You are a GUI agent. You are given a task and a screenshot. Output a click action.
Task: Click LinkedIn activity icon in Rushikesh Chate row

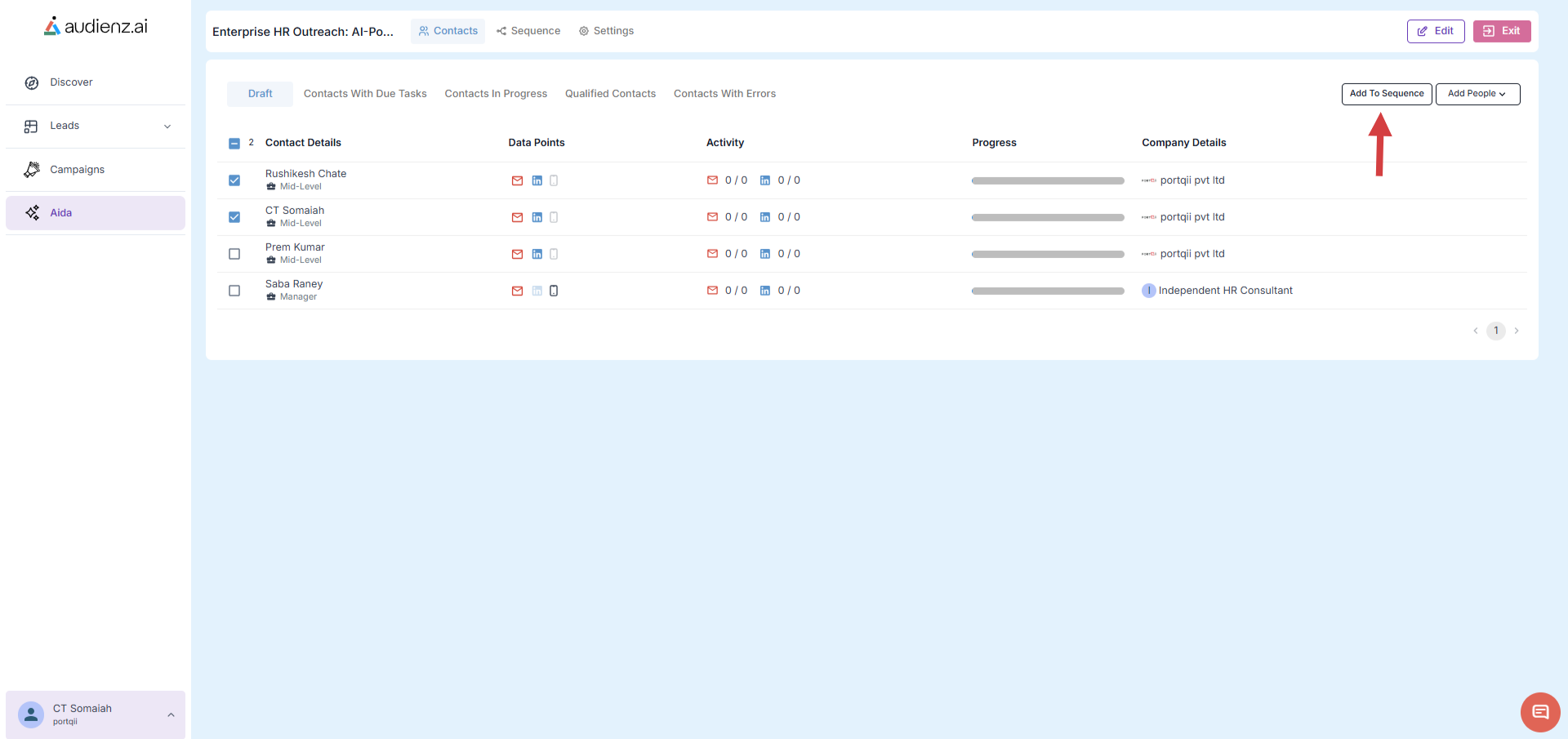coord(765,180)
